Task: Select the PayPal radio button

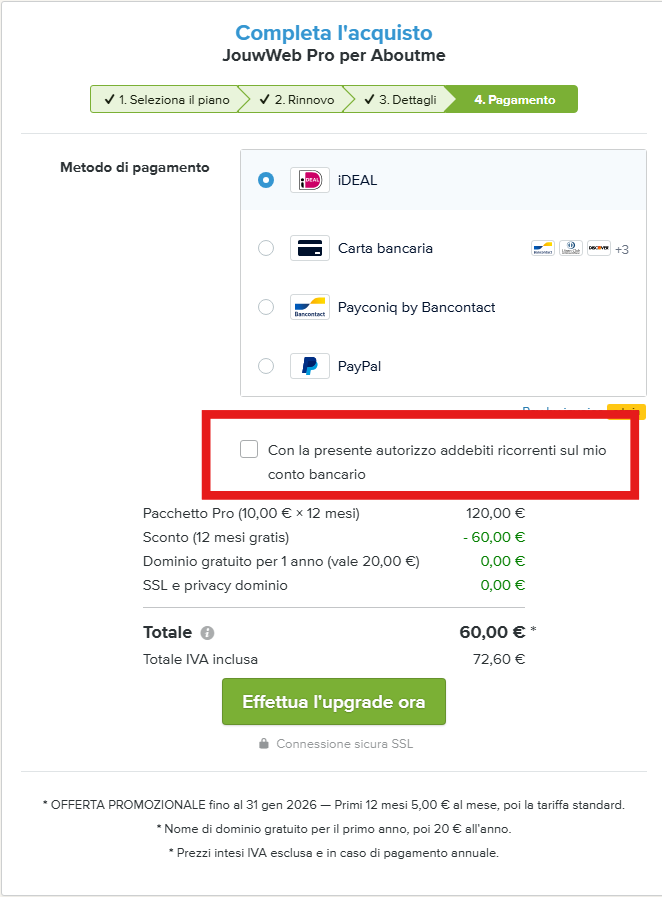Action: (x=265, y=366)
